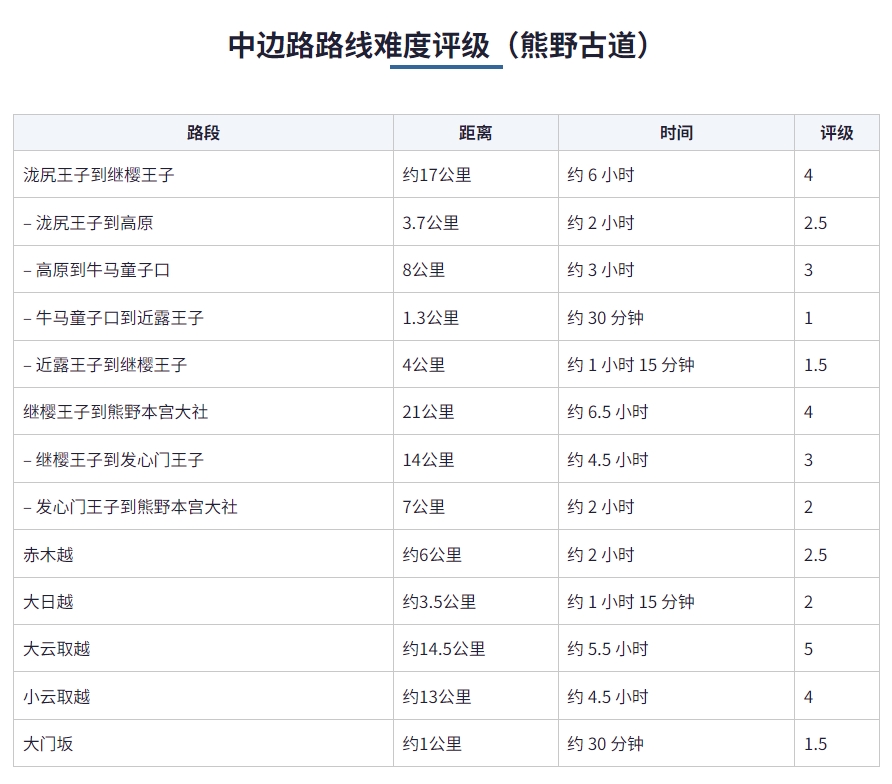Click the 牛马童子口到近露王子 segment cell
The height and width of the screenshot is (784, 892).
(x=203, y=317)
